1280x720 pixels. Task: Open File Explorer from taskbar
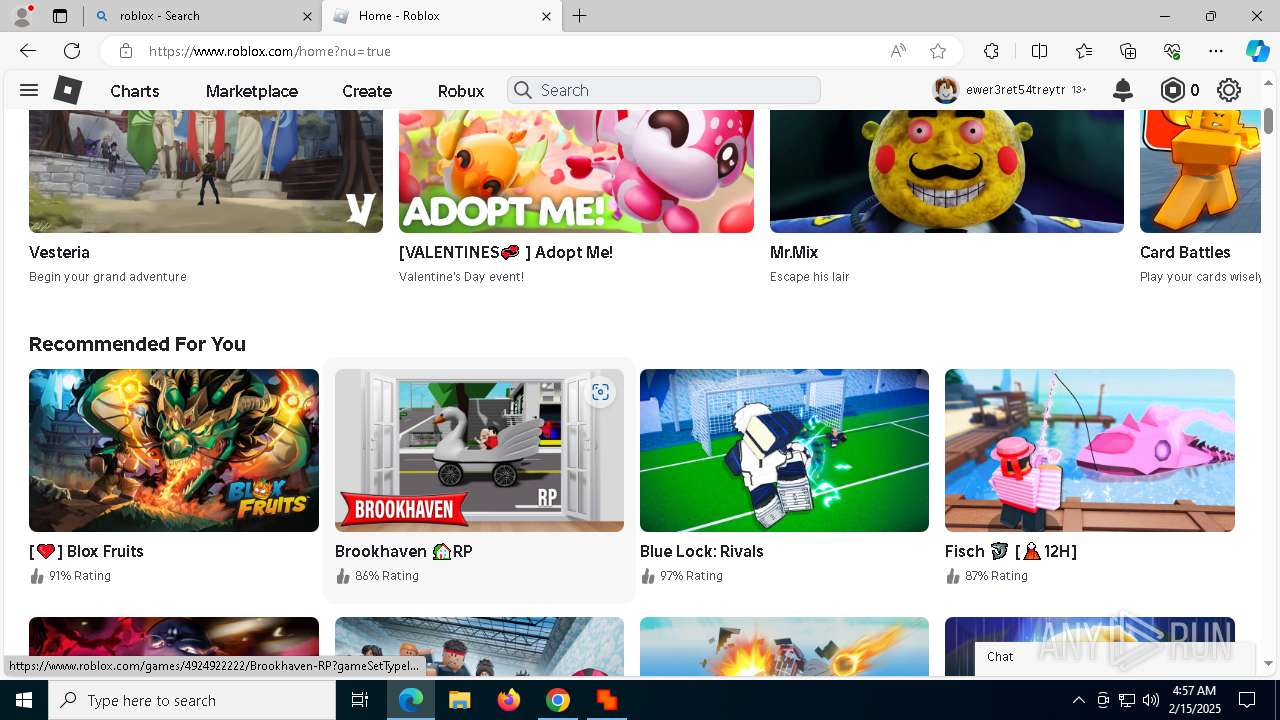460,700
